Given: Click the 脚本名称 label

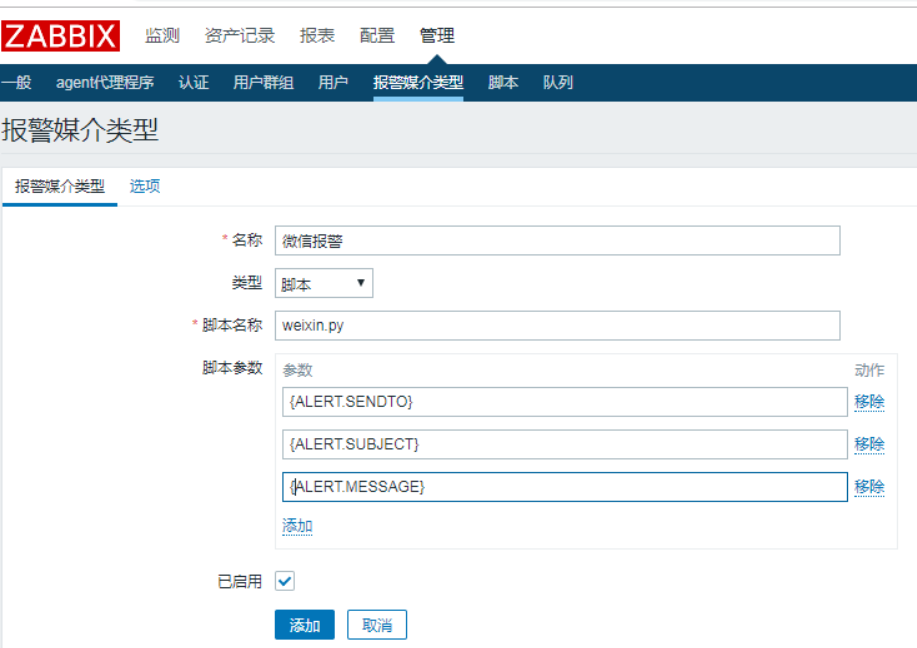Looking at the screenshot, I should point(232,325).
